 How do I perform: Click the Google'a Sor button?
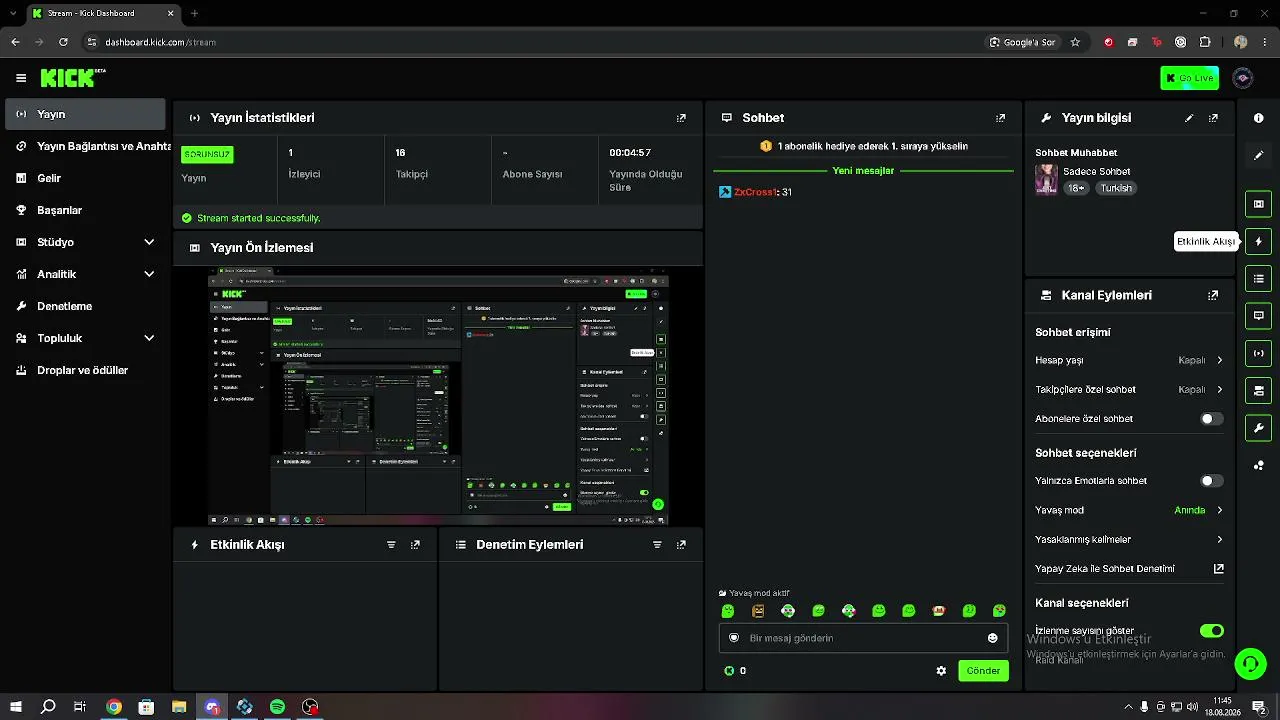pyautogui.click(x=1022, y=42)
